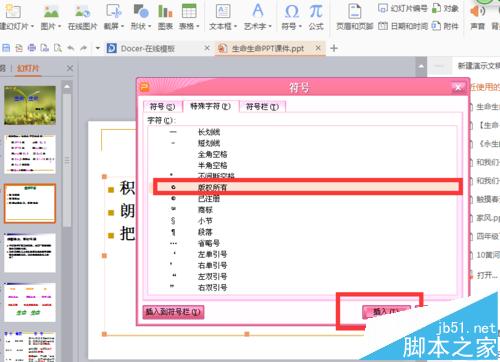Click the Docer logo on the template tab
The image size is (500, 362).
click(111, 49)
